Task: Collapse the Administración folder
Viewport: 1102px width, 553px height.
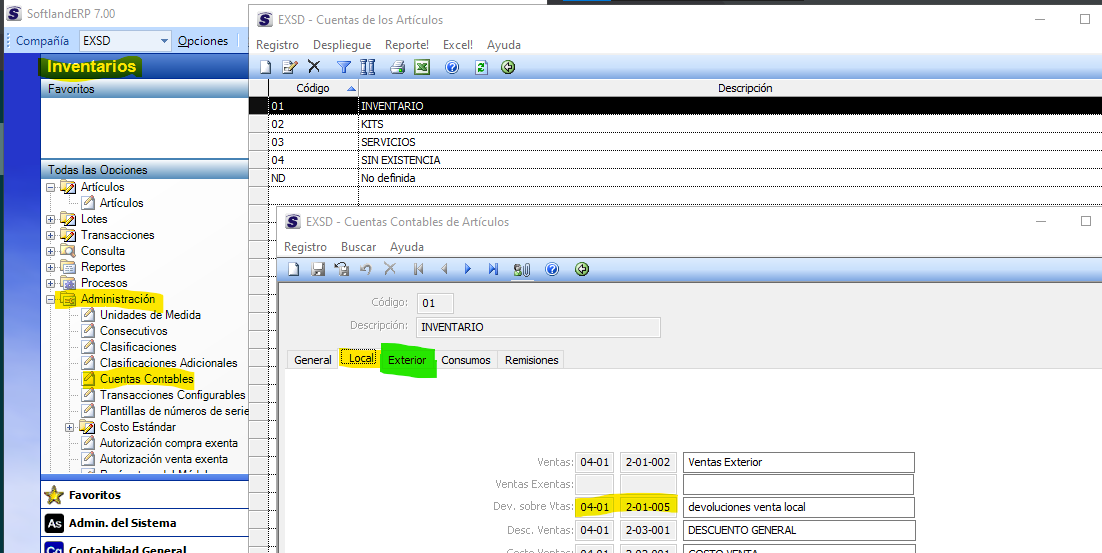Action: point(51,299)
